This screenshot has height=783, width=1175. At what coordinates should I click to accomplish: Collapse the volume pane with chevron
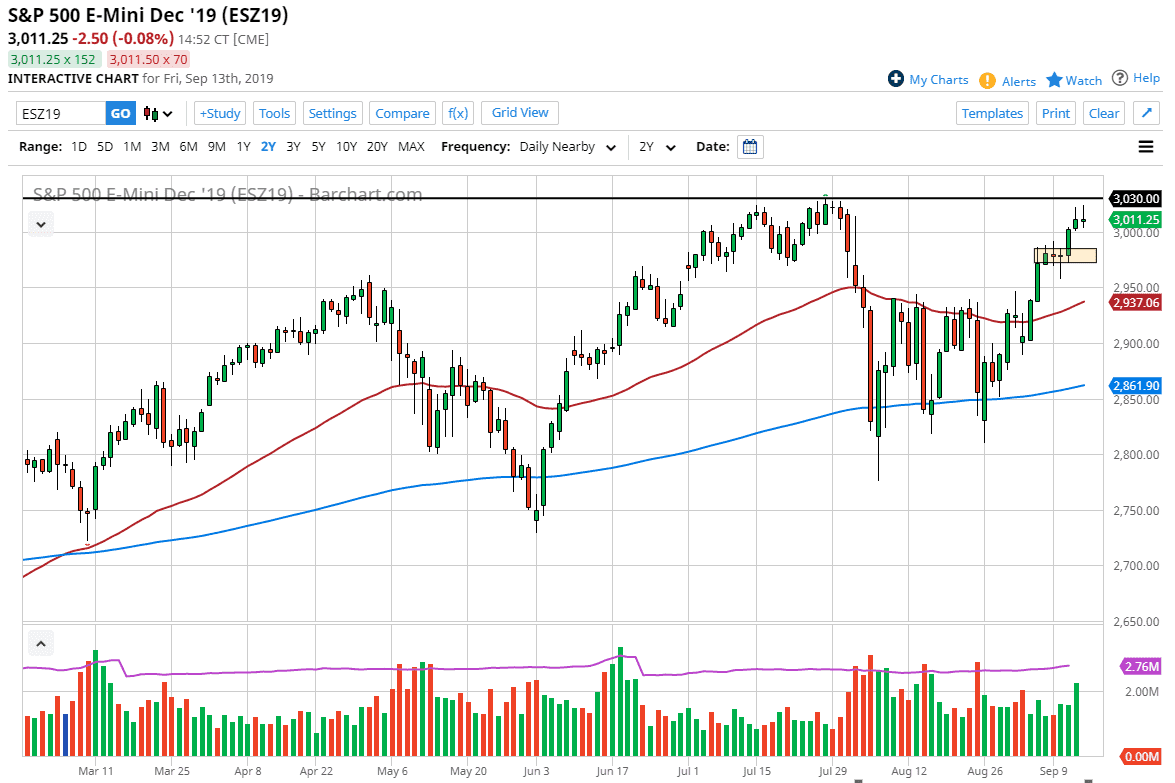(41, 643)
